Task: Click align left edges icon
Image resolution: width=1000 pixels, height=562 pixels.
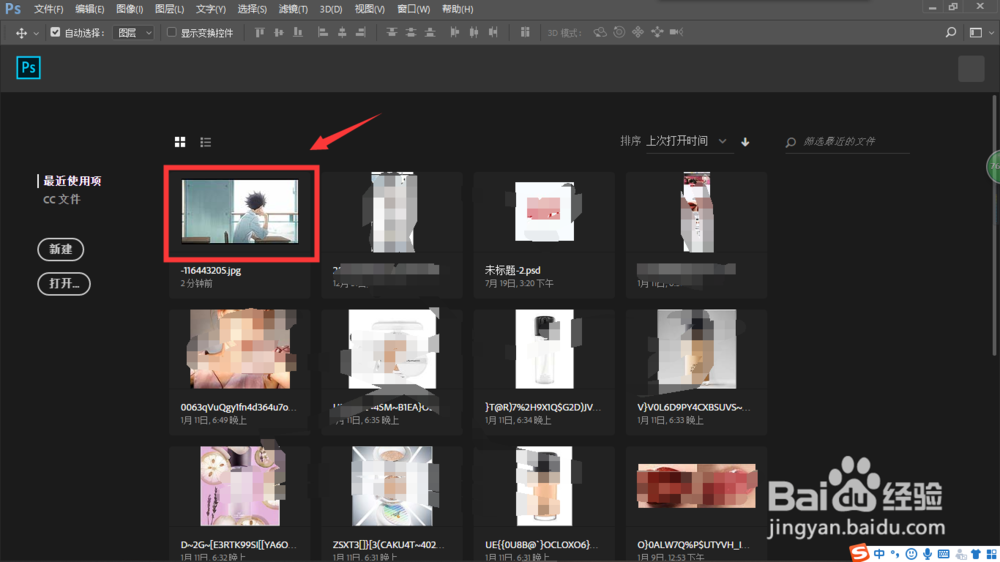Action: coord(323,32)
